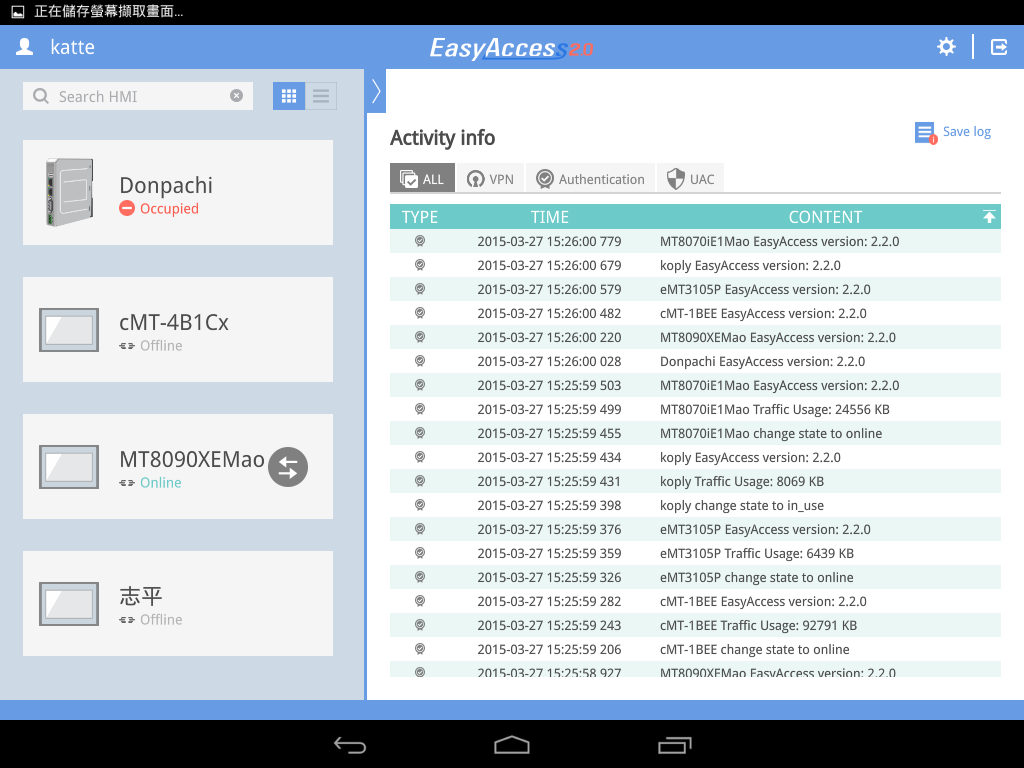Click the MT8090XEMao Online status
This screenshot has height=768, width=1024.
(x=161, y=483)
